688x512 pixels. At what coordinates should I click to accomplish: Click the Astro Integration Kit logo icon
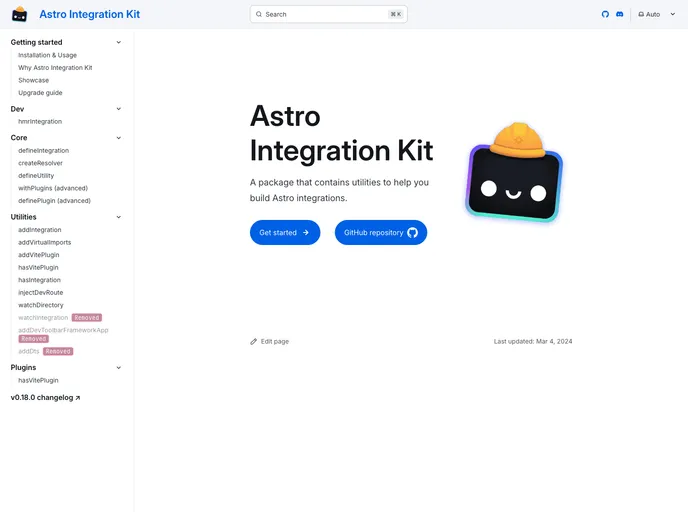19,14
